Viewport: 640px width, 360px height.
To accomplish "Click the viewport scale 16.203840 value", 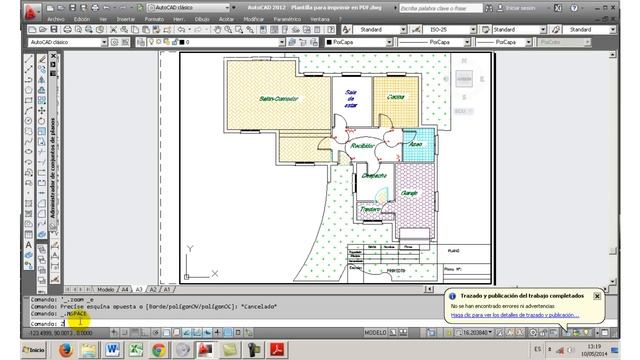I will tap(476, 333).
